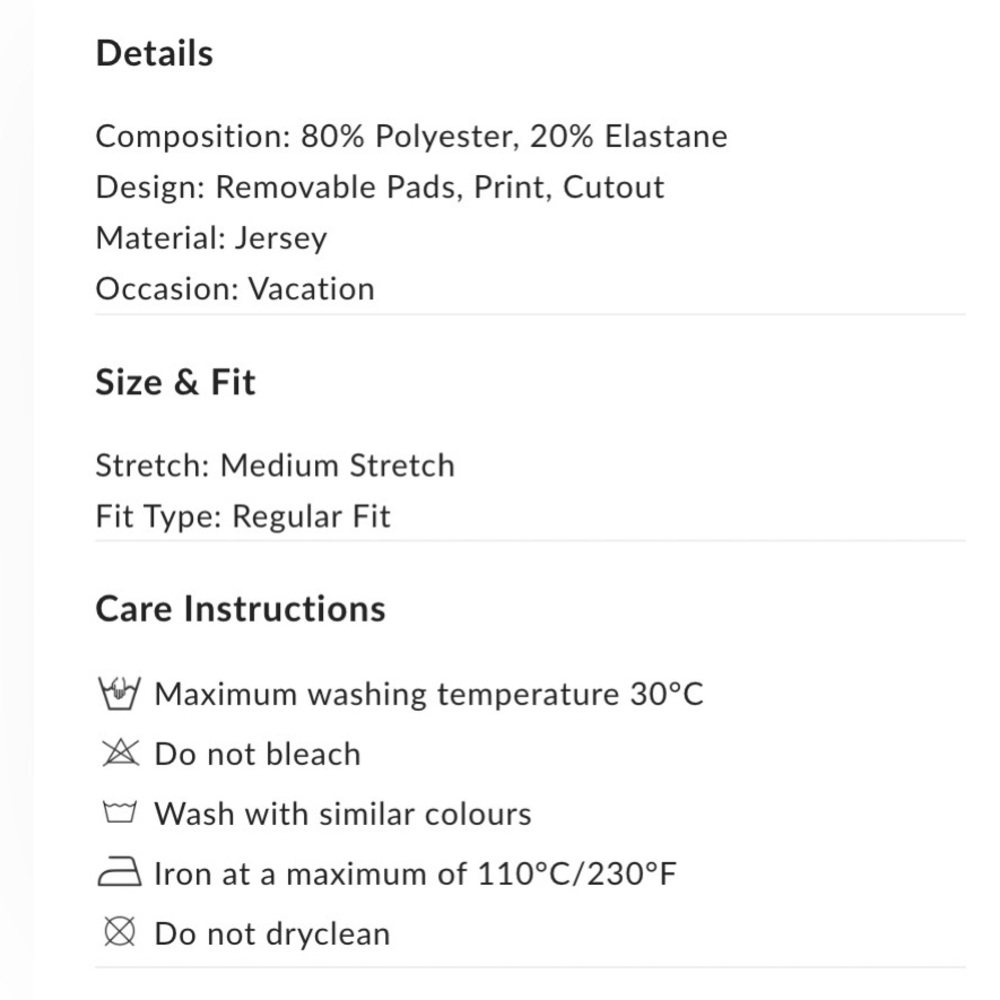Click the do not dryclean circle icon
The image size is (1000, 1000).
[120, 933]
